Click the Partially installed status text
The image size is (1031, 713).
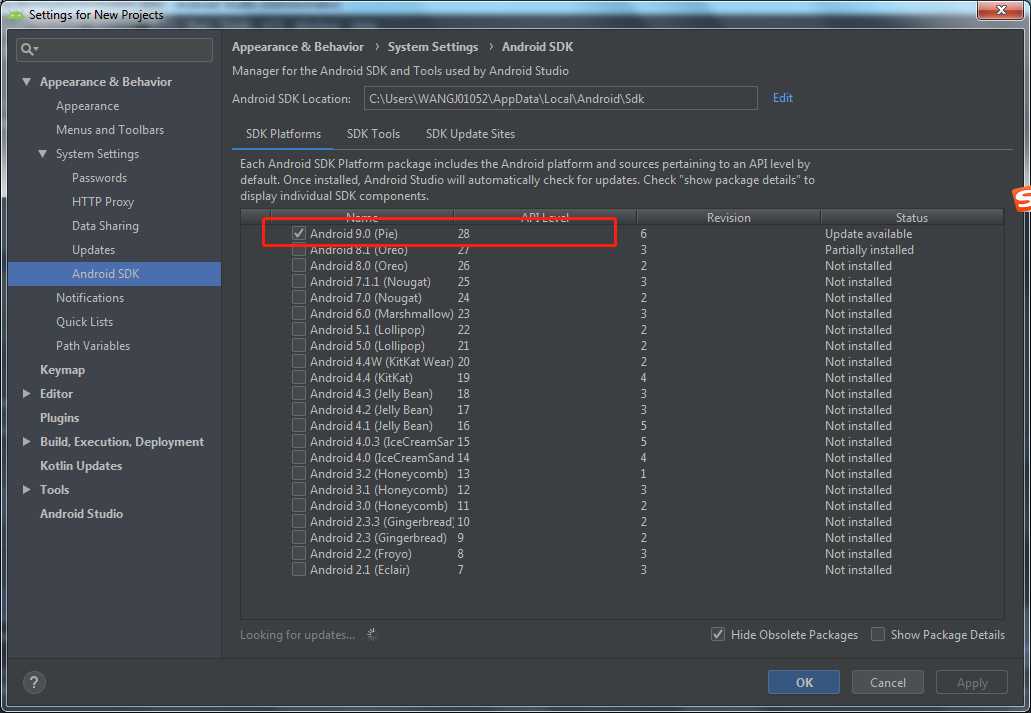869,250
